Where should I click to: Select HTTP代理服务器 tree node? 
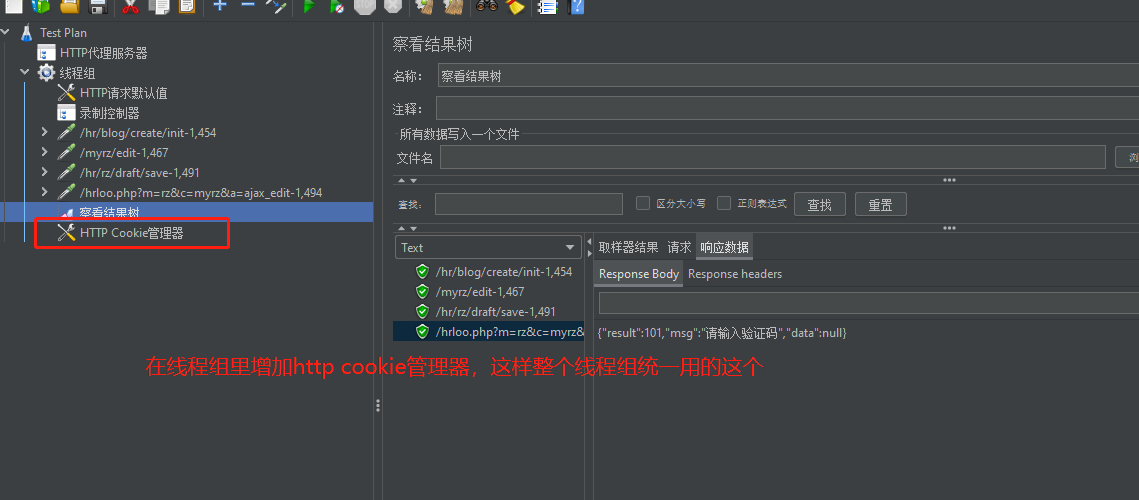104,53
